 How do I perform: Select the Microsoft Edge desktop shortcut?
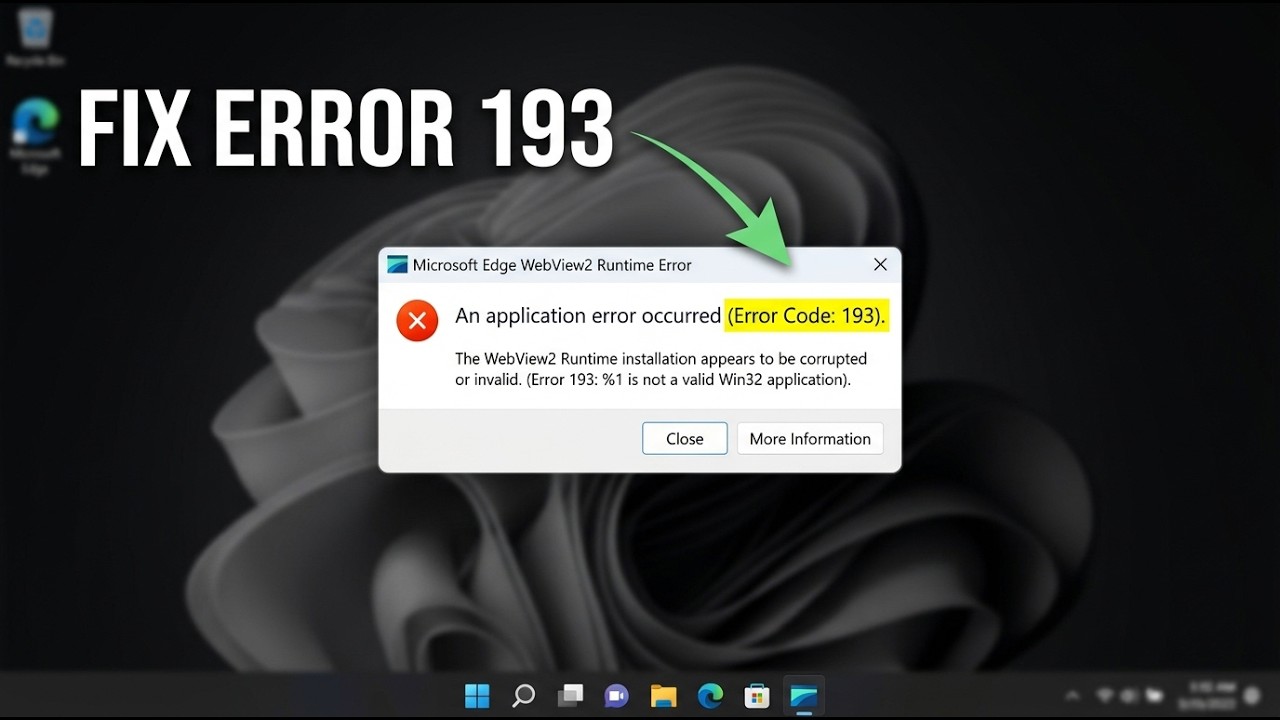click(x=36, y=136)
